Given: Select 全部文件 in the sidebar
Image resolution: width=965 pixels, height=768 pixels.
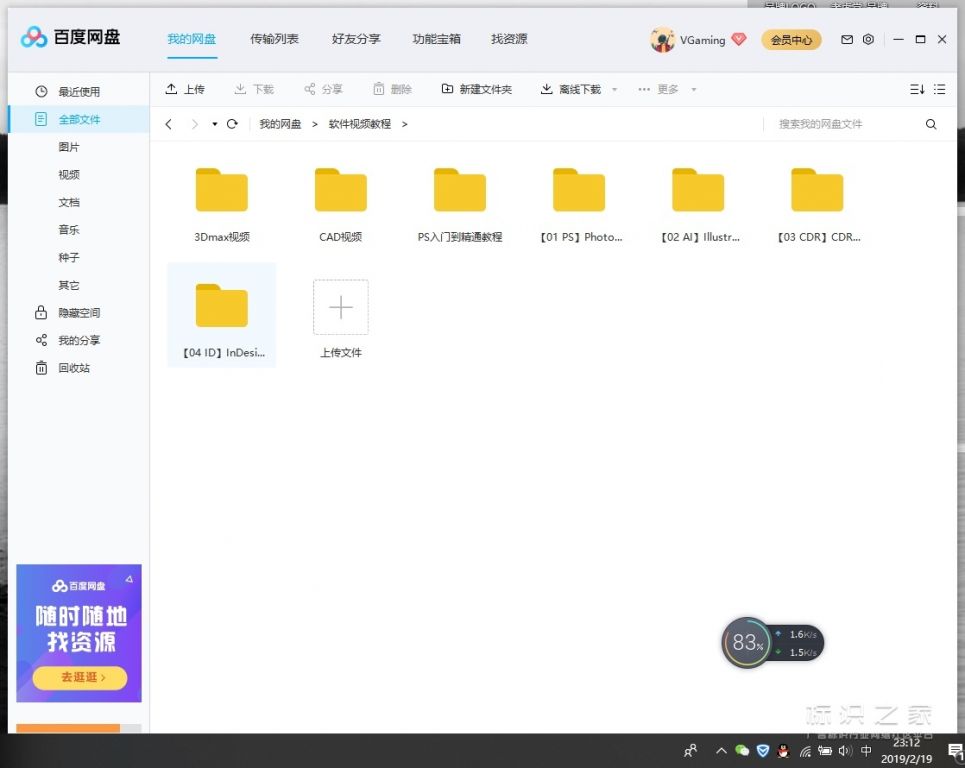Looking at the screenshot, I should (x=79, y=119).
